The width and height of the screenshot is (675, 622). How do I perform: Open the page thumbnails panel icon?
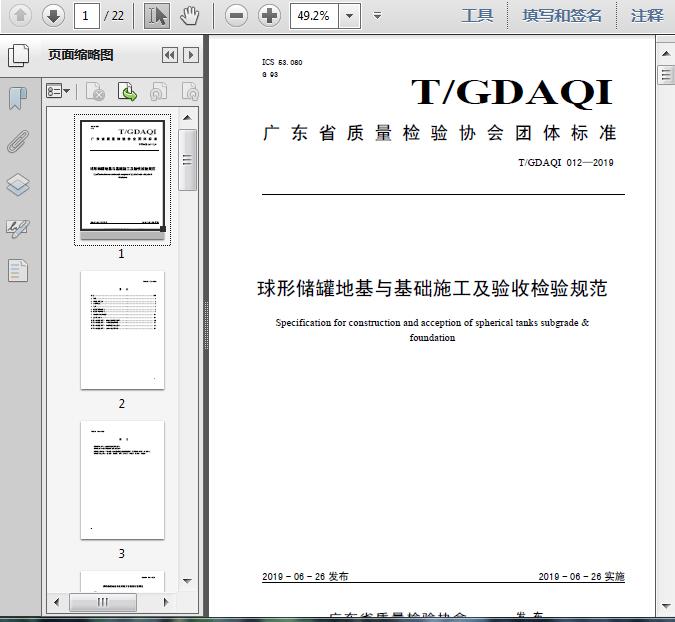[19, 55]
